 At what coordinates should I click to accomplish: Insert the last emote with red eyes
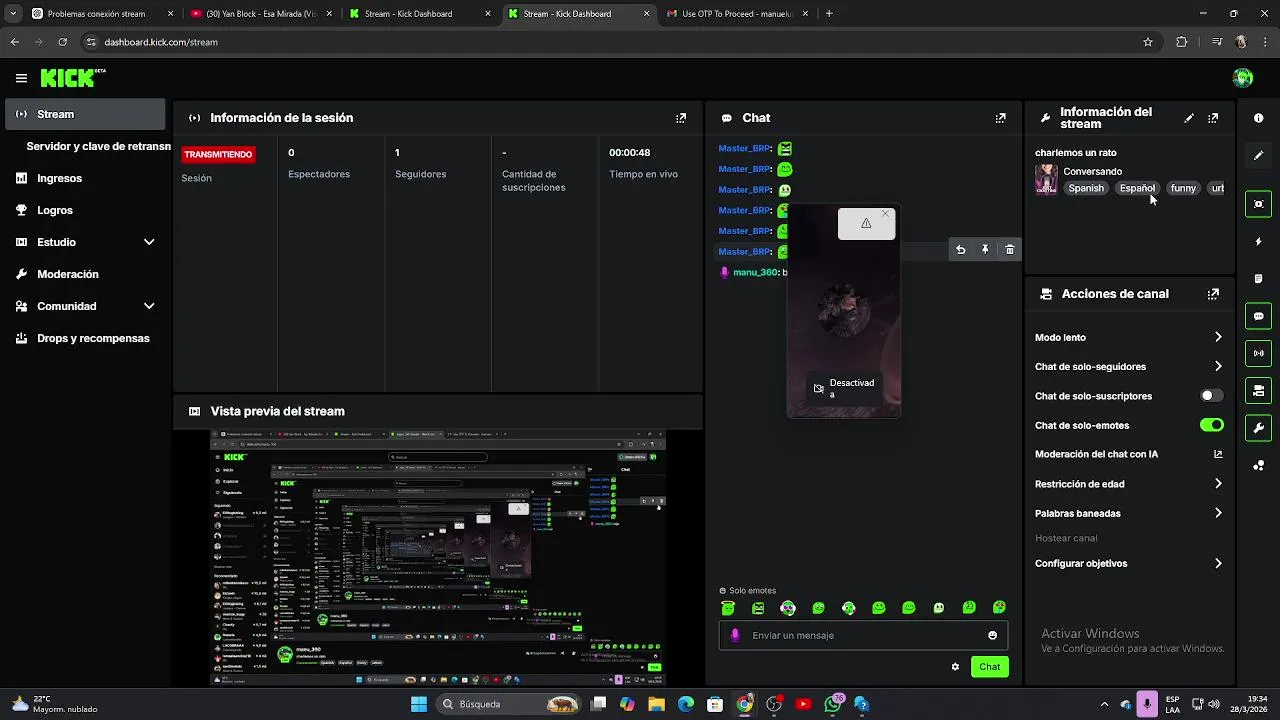(x=998, y=608)
